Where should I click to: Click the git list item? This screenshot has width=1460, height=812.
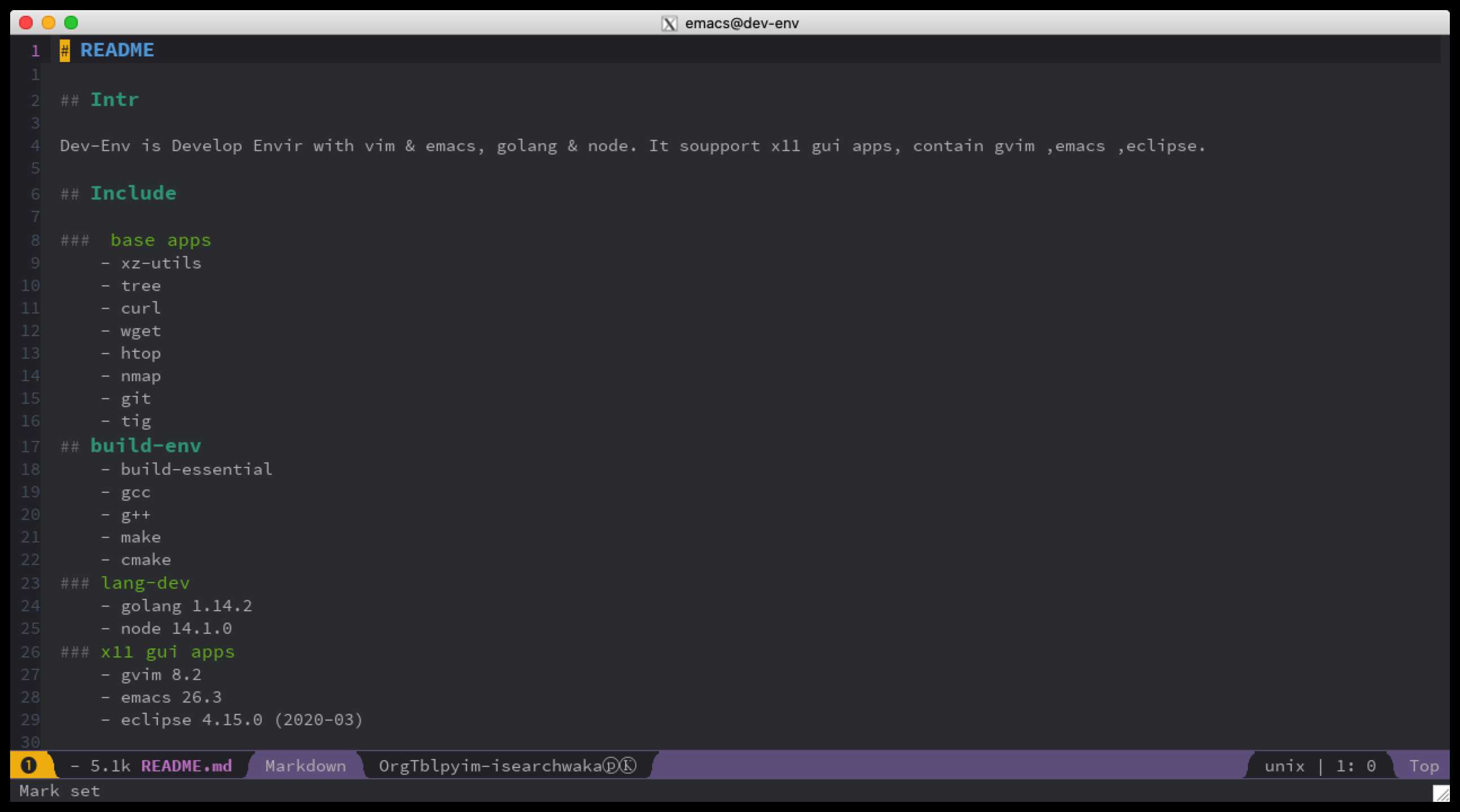pos(135,398)
